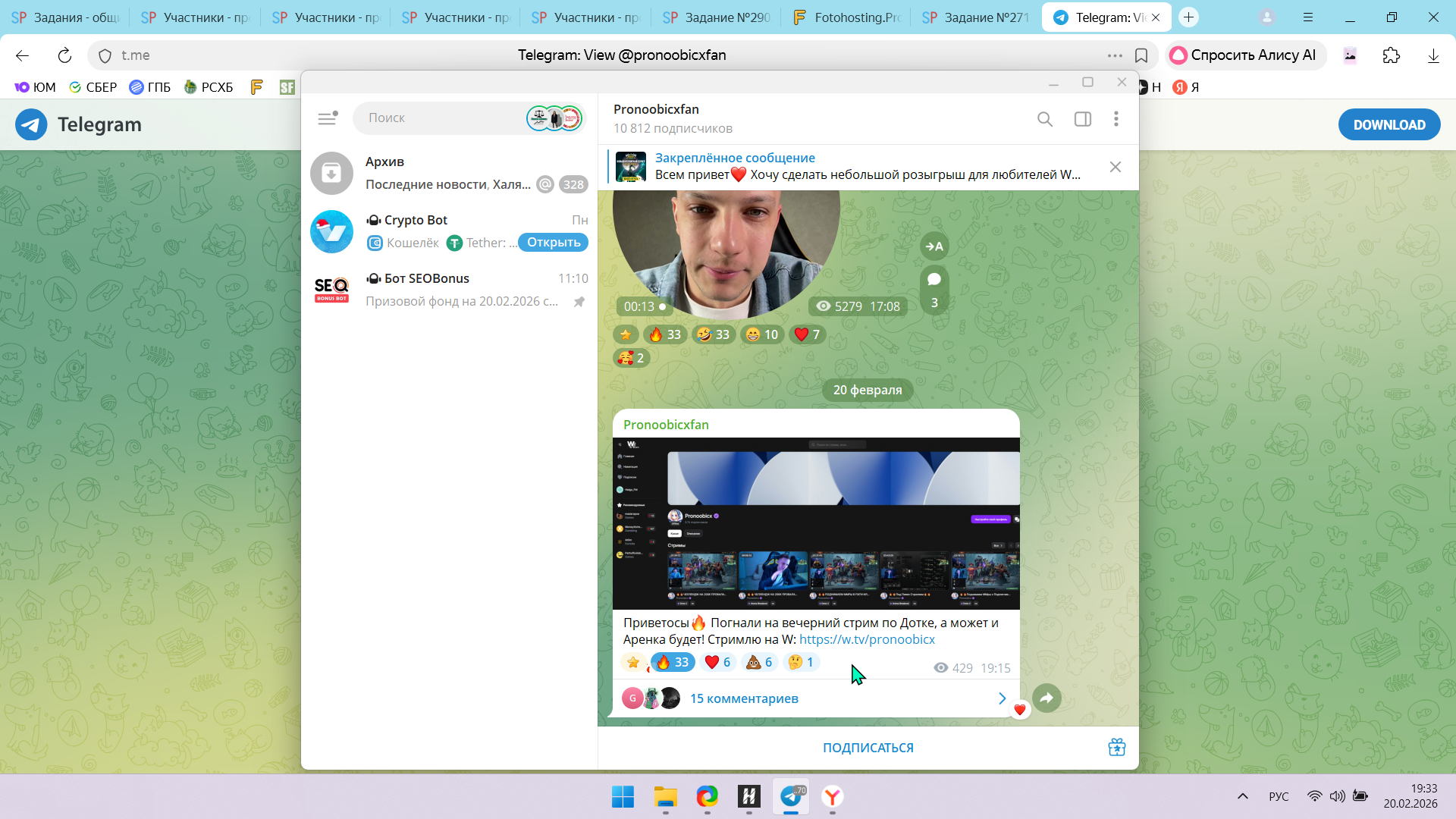Dismiss the pinned message banner

(1115, 167)
